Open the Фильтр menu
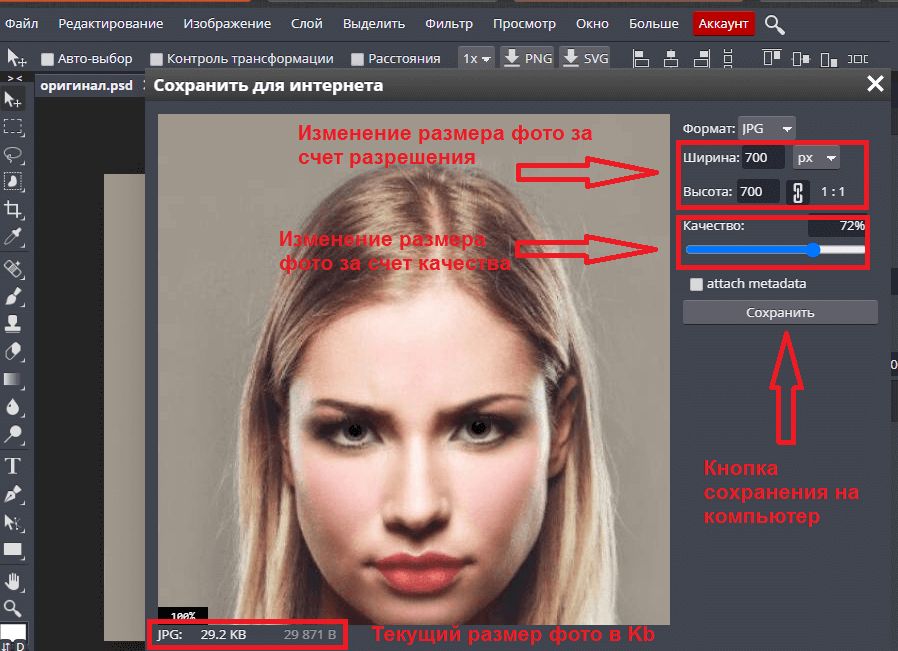Image resolution: width=898 pixels, height=651 pixels. pos(449,23)
